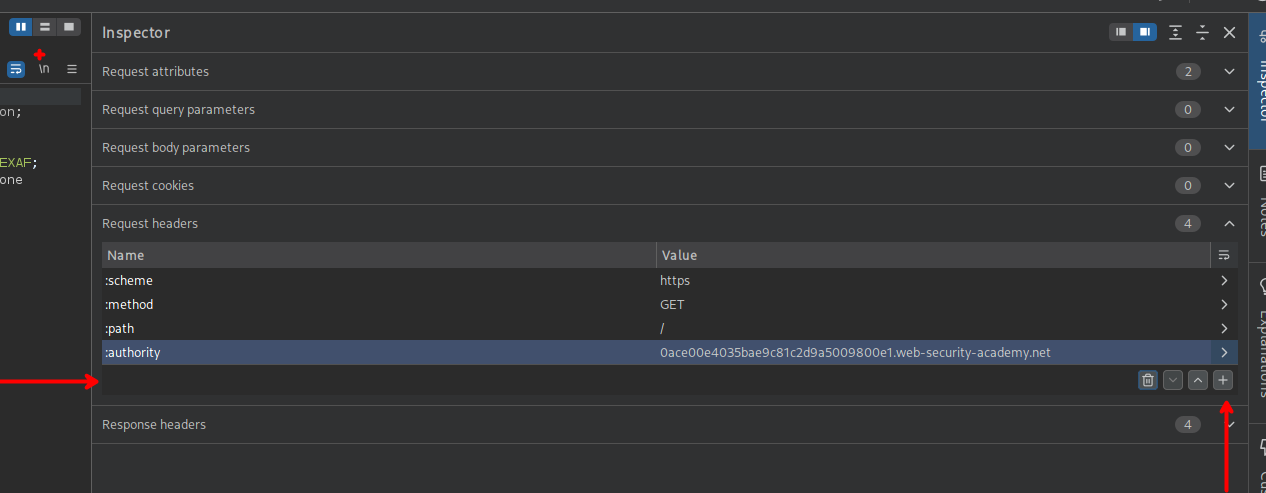Screen dimensions: 1266x493
Task: Toggle word wrap in headers table
Action: coord(1224,255)
